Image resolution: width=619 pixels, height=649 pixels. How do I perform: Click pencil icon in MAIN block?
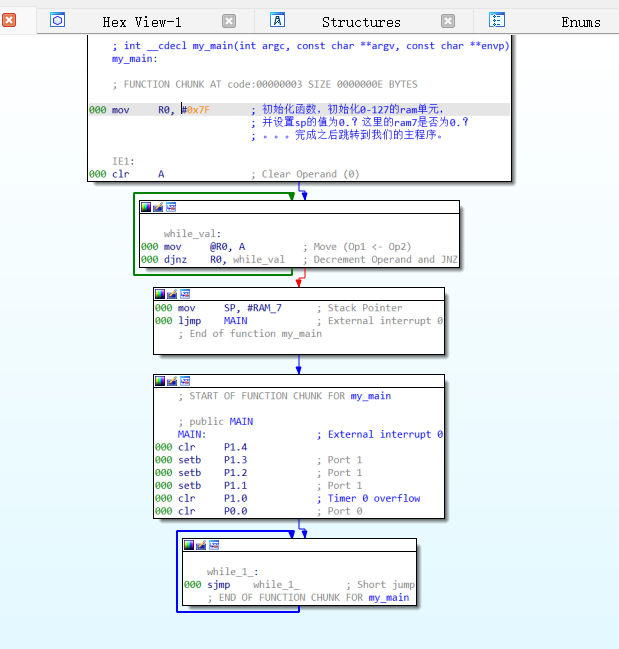[x=172, y=381]
